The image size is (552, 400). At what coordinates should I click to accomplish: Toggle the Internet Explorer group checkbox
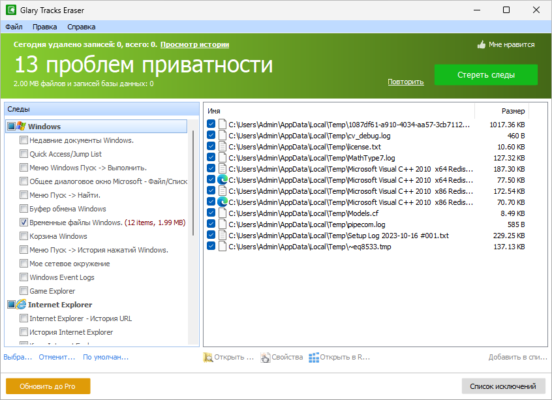(x=11, y=304)
